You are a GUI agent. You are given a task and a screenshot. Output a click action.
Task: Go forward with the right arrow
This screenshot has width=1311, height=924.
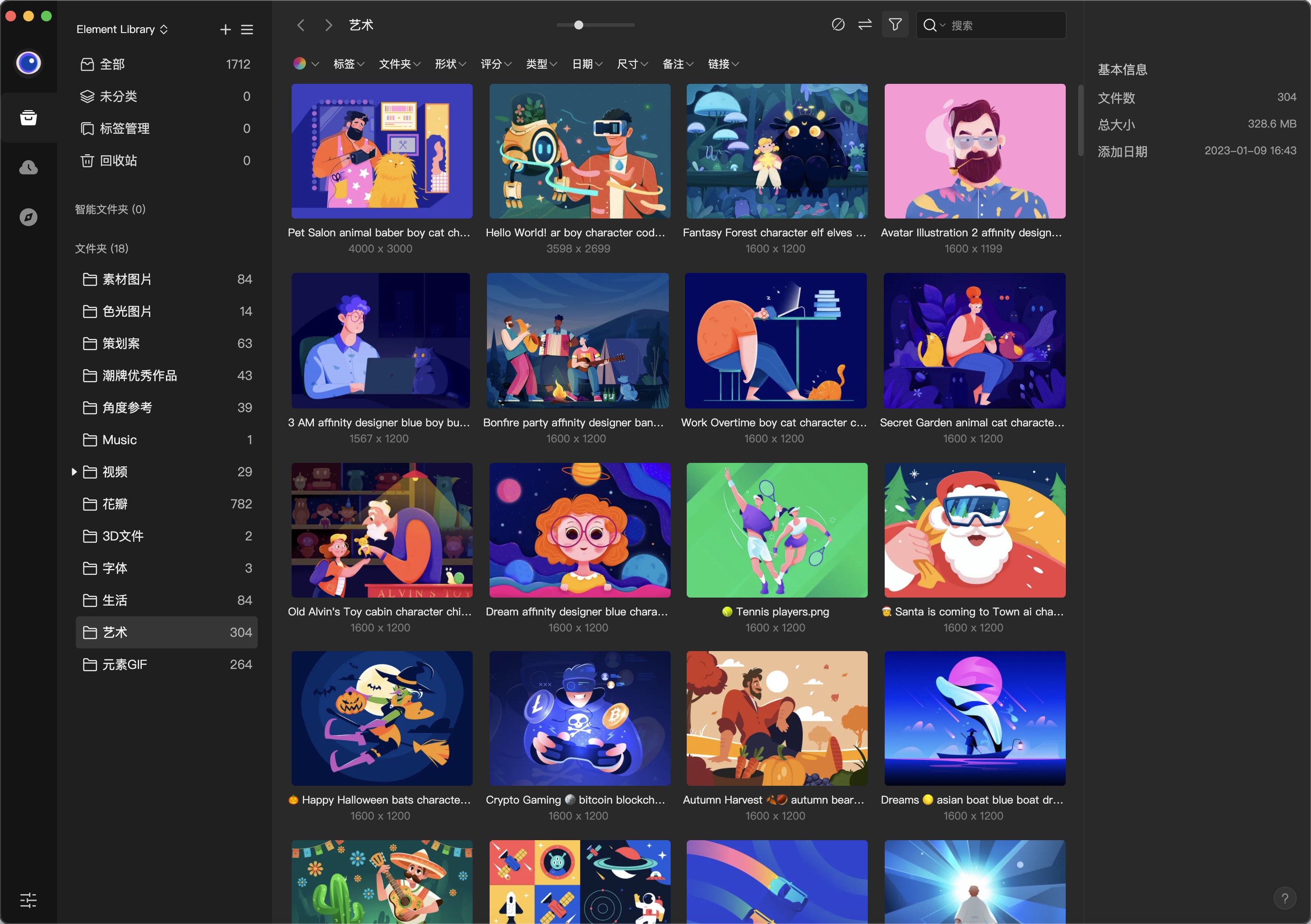click(x=328, y=25)
